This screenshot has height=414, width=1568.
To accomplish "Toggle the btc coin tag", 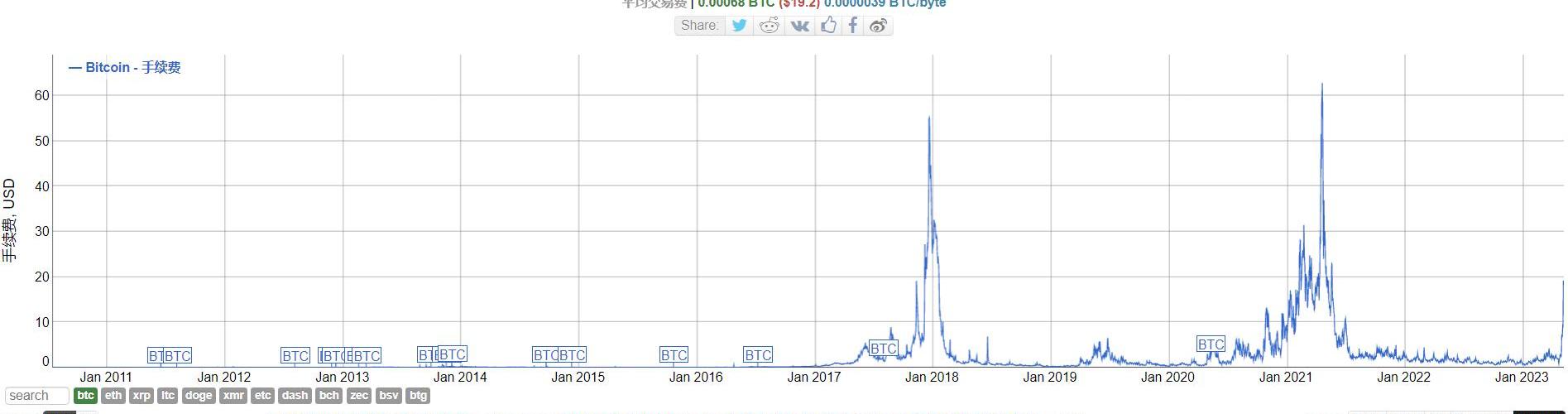I will pyautogui.click(x=85, y=396).
